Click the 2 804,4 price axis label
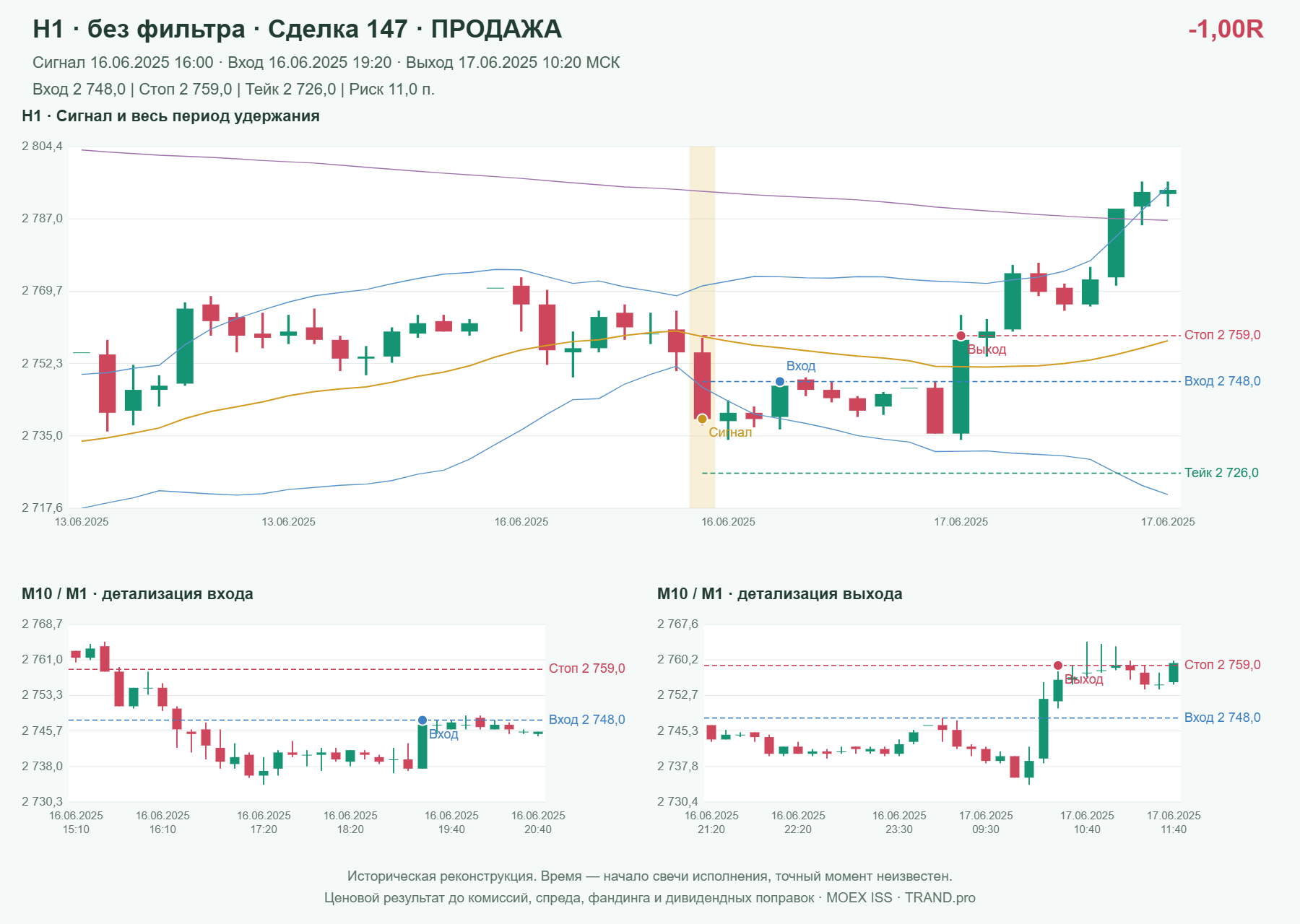 pyautogui.click(x=42, y=147)
